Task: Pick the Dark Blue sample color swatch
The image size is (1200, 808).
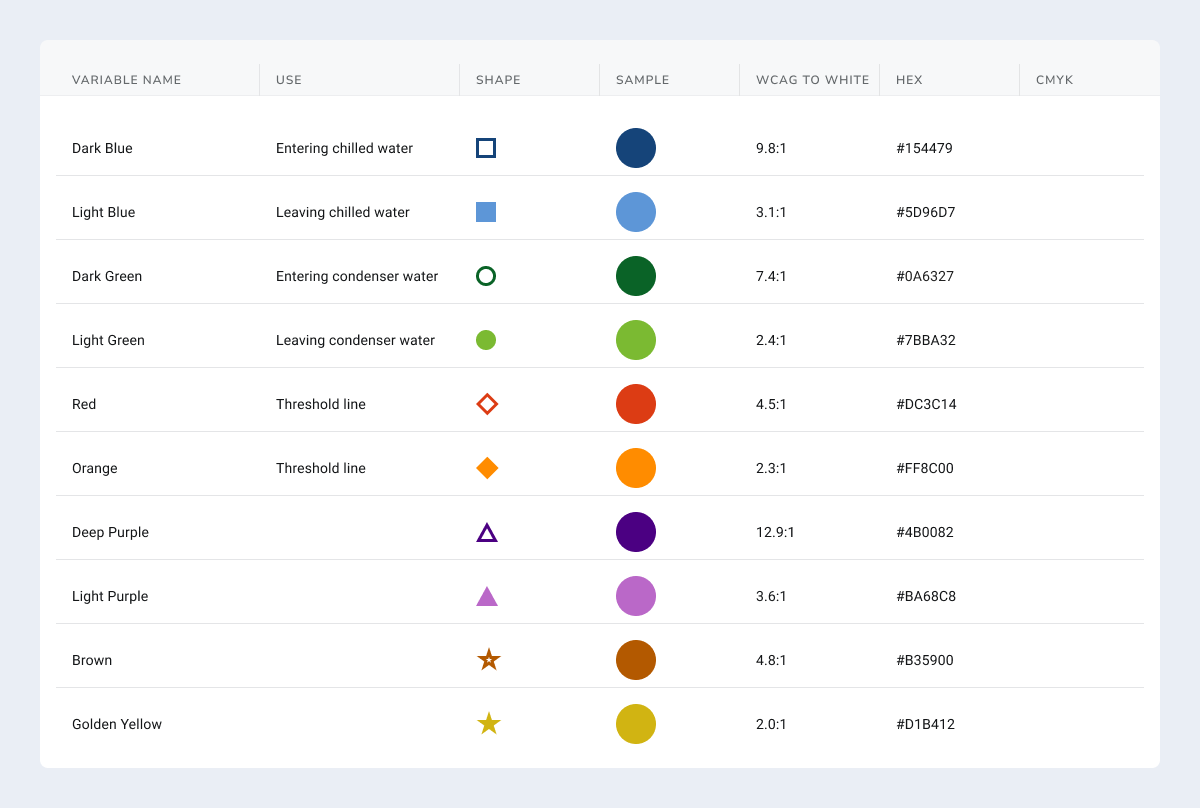Action: tap(636, 148)
